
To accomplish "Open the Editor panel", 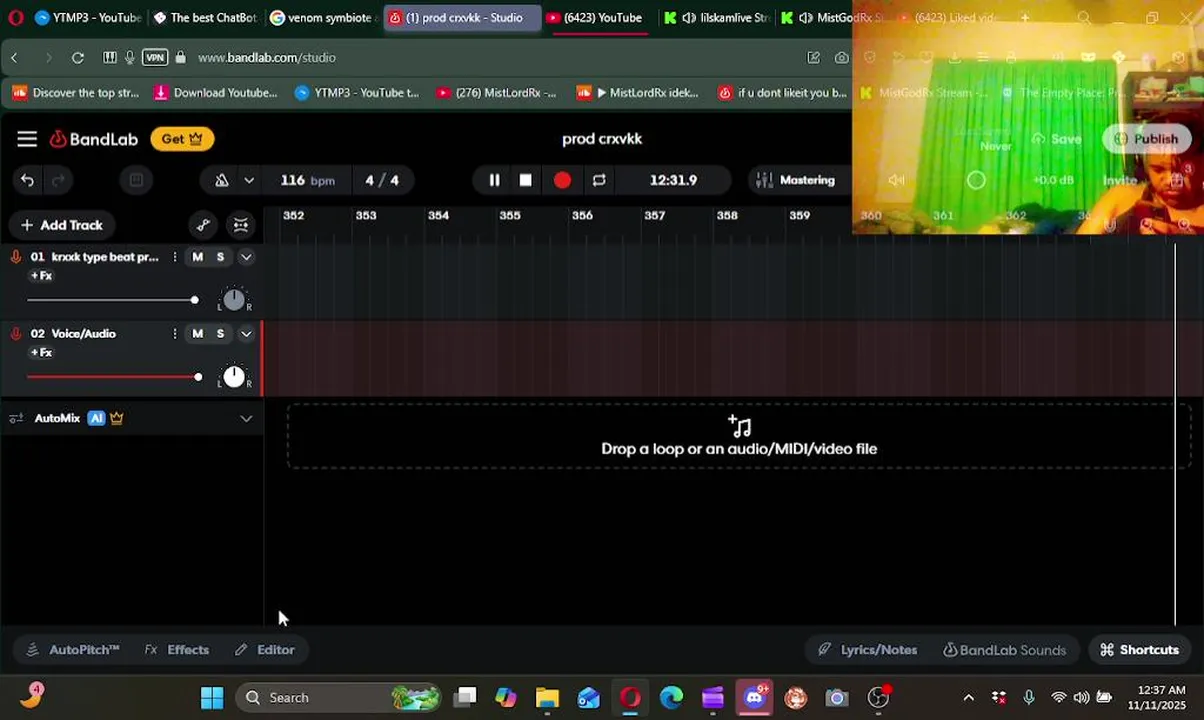I will 265,650.
